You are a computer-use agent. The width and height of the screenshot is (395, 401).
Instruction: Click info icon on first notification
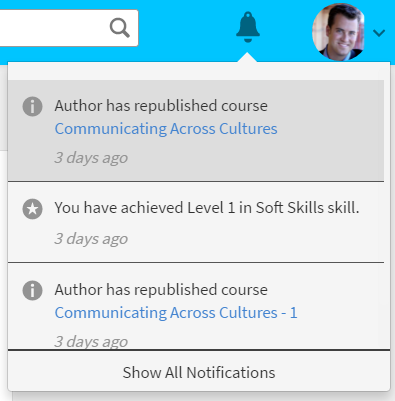pos(32,107)
